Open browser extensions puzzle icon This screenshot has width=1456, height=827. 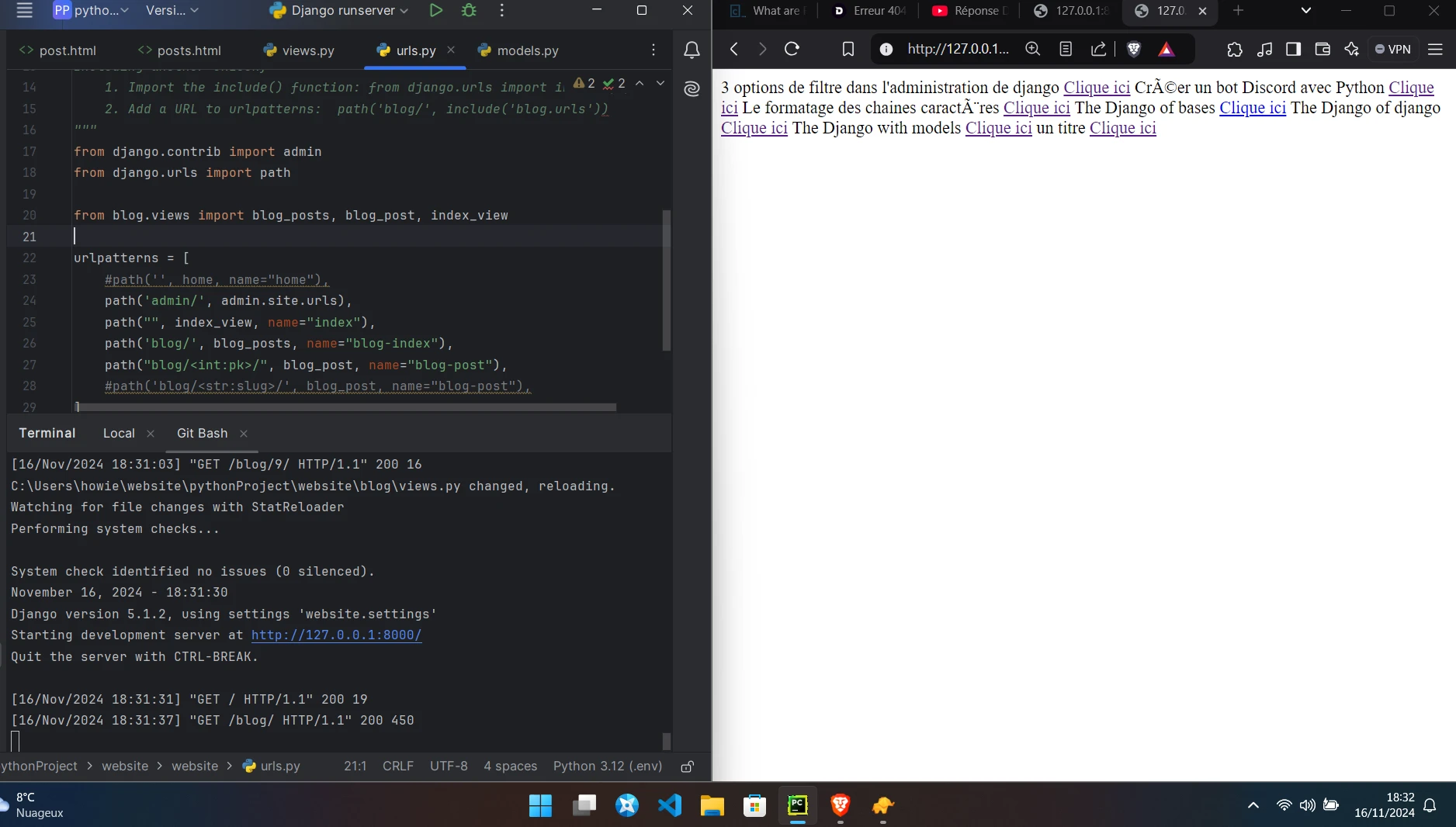[x=1234, y=49]
